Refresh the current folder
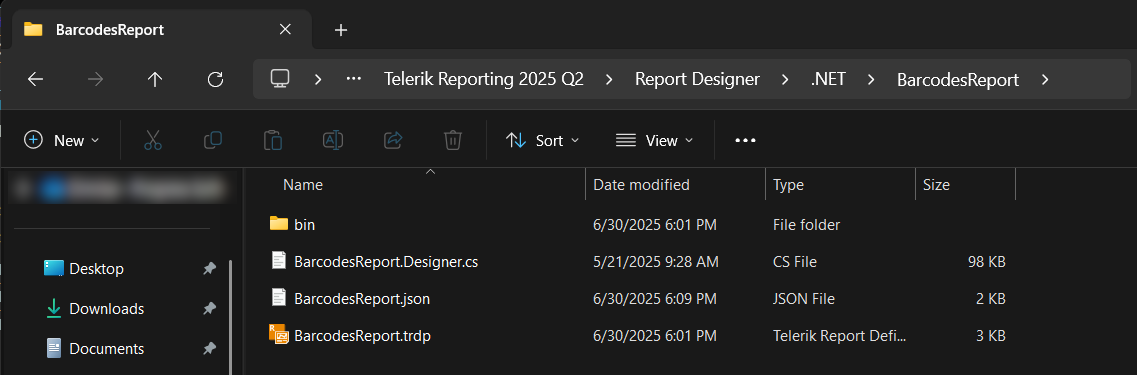Viewport: 1137px width, 375px height. coord(215,80)
